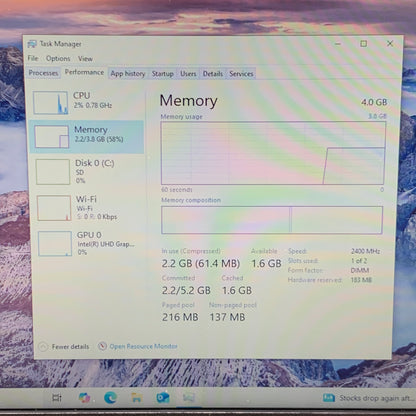This screenshot has height=416, width=416.
Task: Open the Details tab
Action: click(213, 74)
